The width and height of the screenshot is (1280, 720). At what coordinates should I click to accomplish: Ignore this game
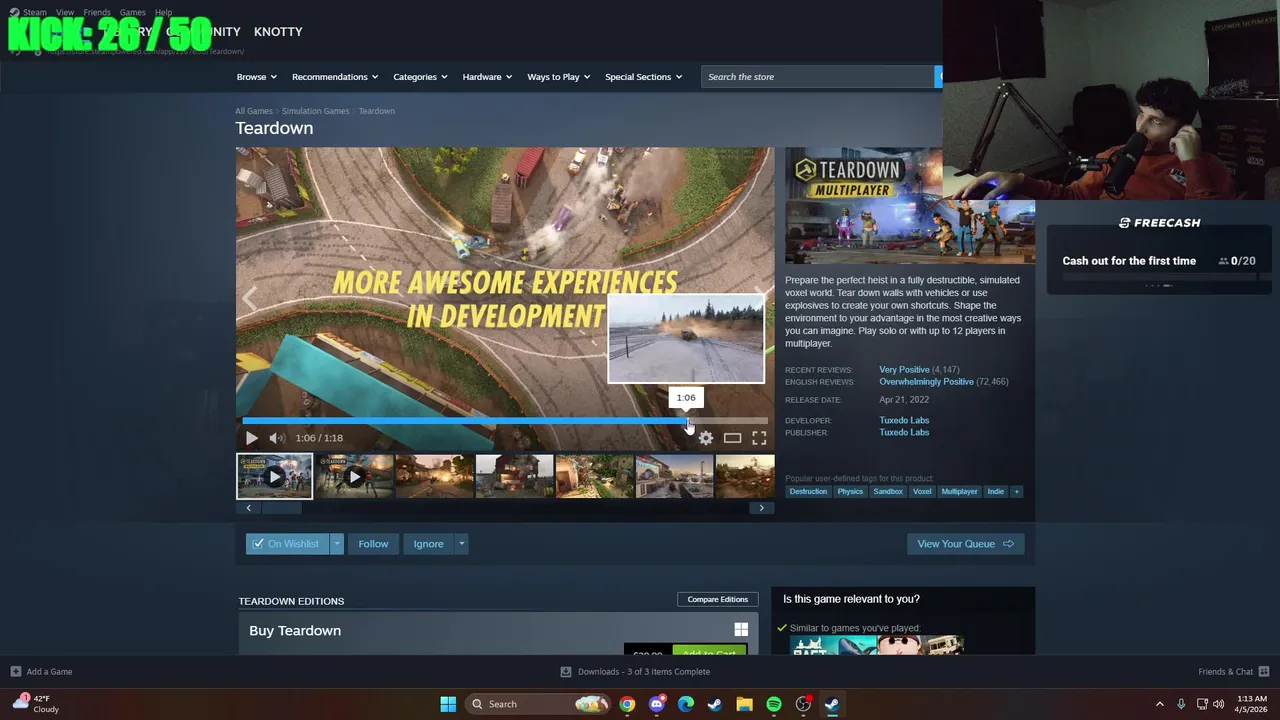428,544
